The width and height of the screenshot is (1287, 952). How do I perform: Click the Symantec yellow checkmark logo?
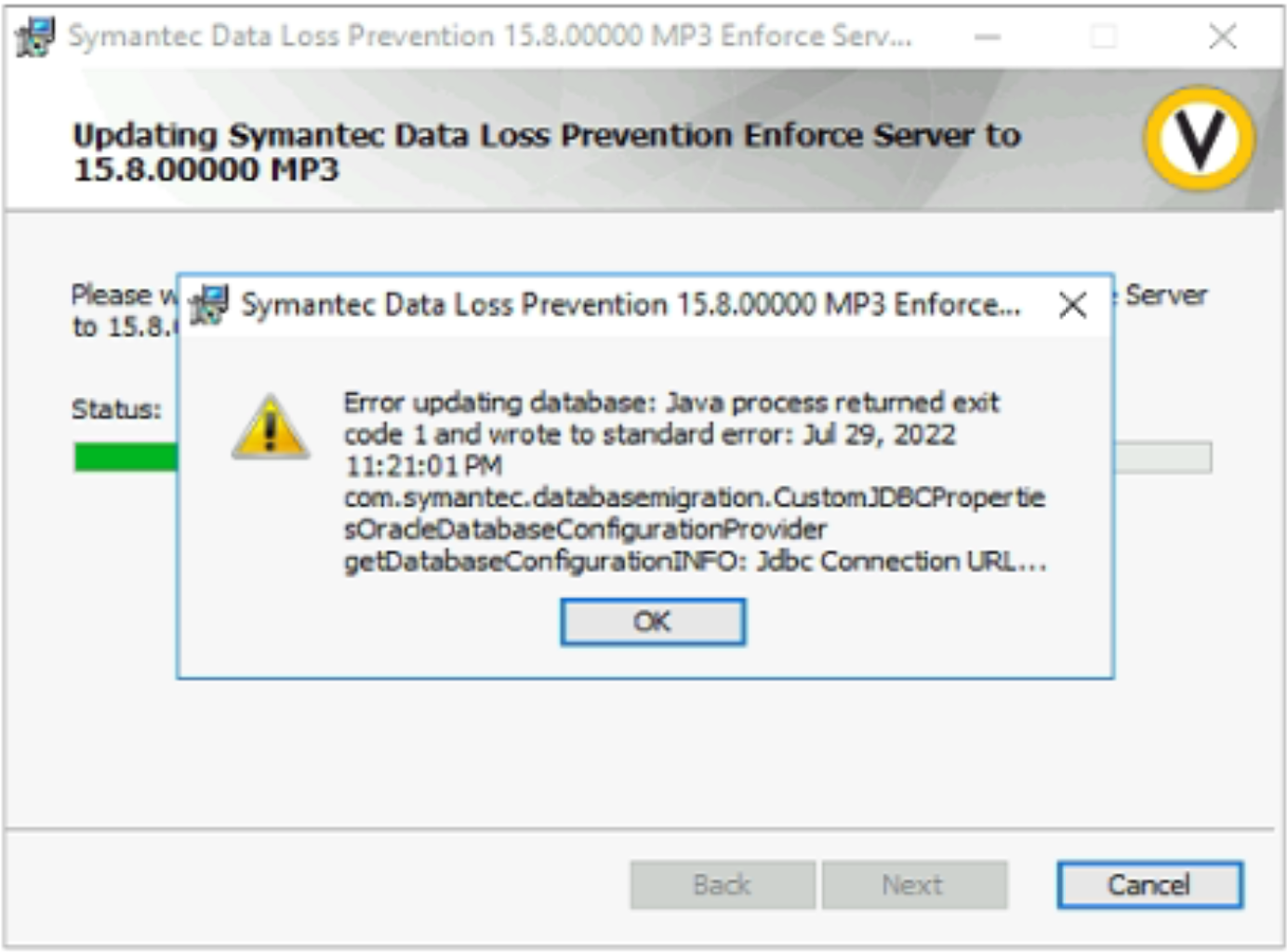(x=1199, y=139)
